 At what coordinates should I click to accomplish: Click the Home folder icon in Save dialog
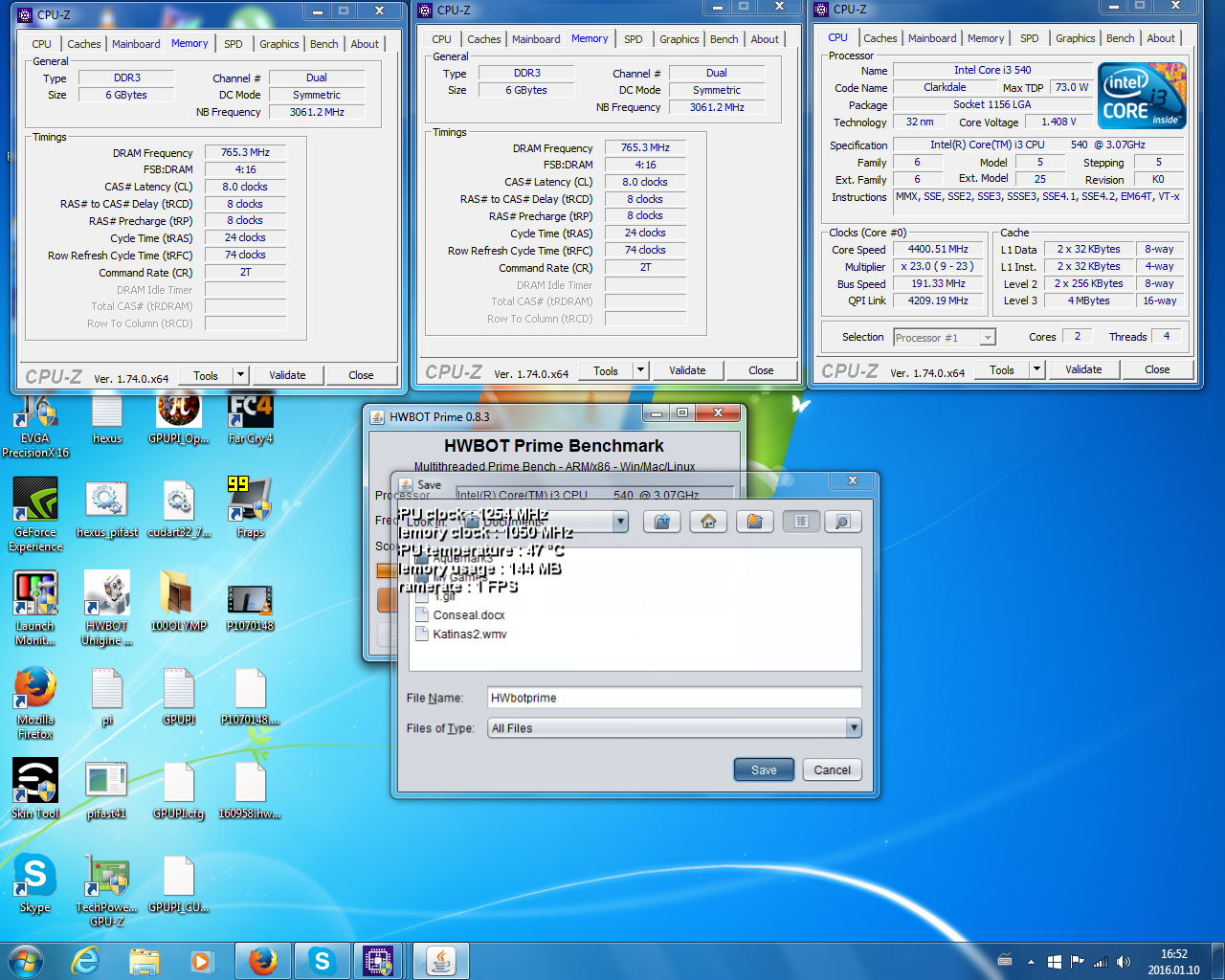pos(708,522)
